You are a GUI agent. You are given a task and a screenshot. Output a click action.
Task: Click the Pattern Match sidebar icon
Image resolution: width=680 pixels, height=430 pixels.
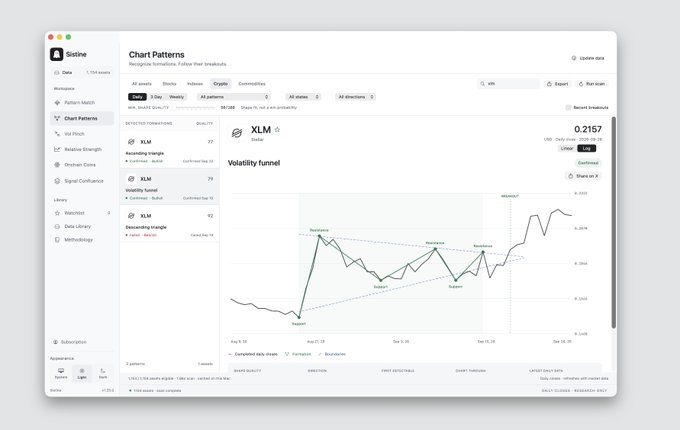tap(57, 103)
